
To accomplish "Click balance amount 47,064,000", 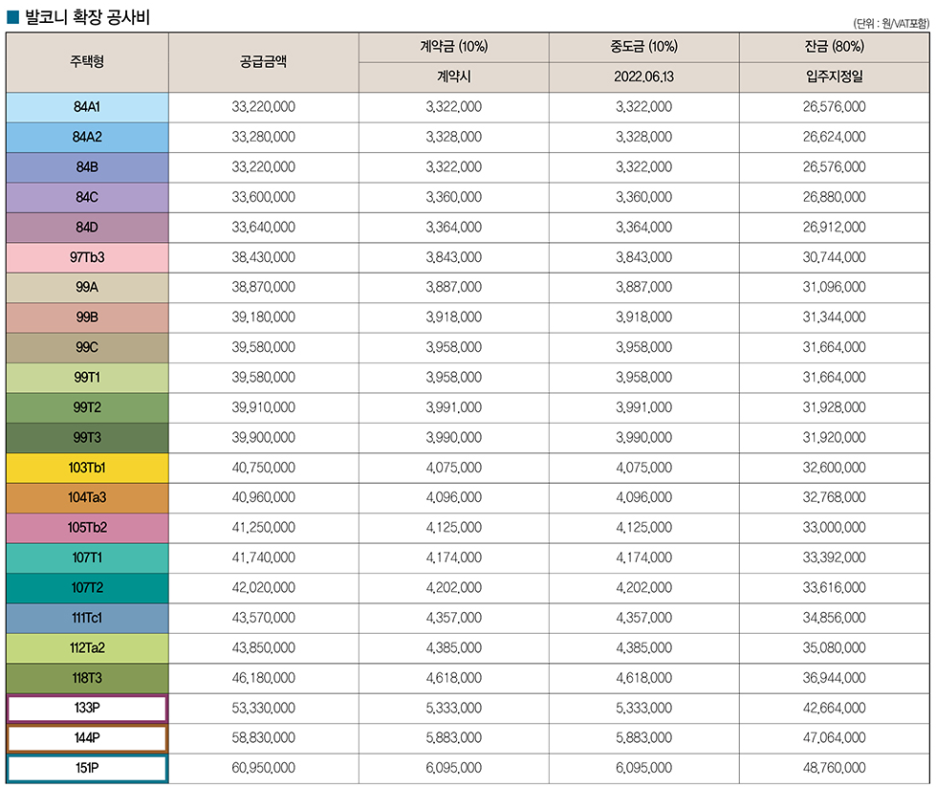I will (x=834, y=739).
